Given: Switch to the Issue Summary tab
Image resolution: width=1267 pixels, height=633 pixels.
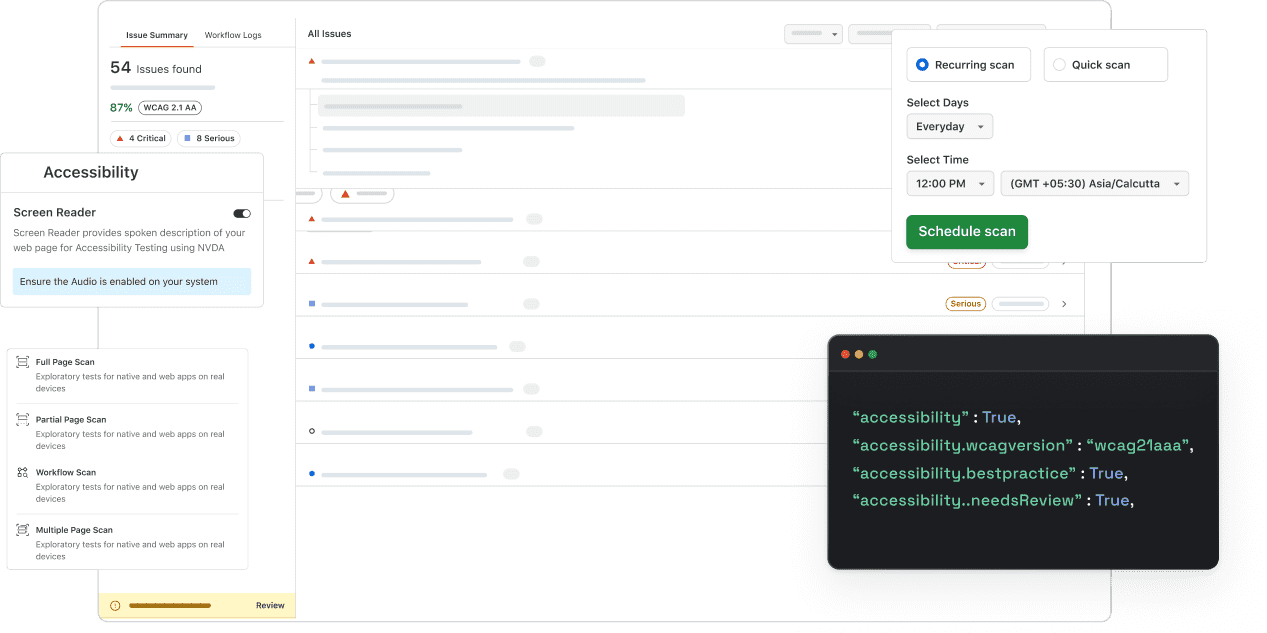Looking at the screenshot, I should pos(156,35).
